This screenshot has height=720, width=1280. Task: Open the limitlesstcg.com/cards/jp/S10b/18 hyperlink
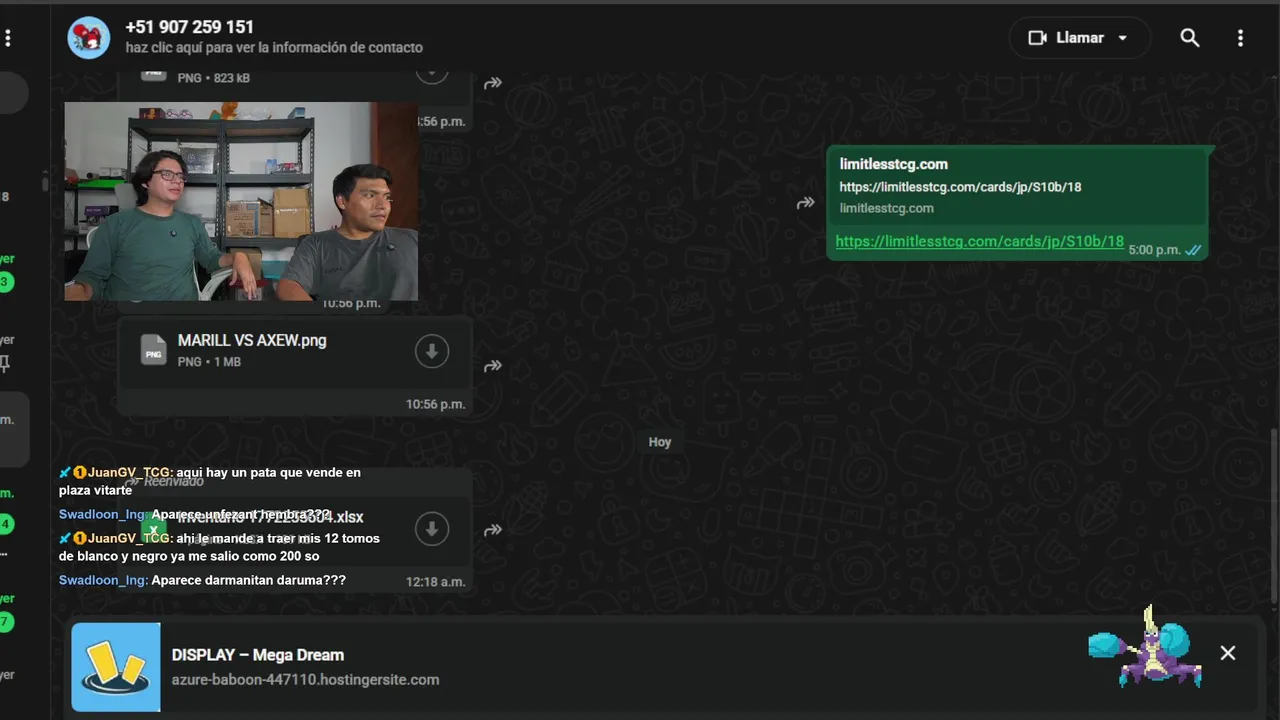coord(979,242)
